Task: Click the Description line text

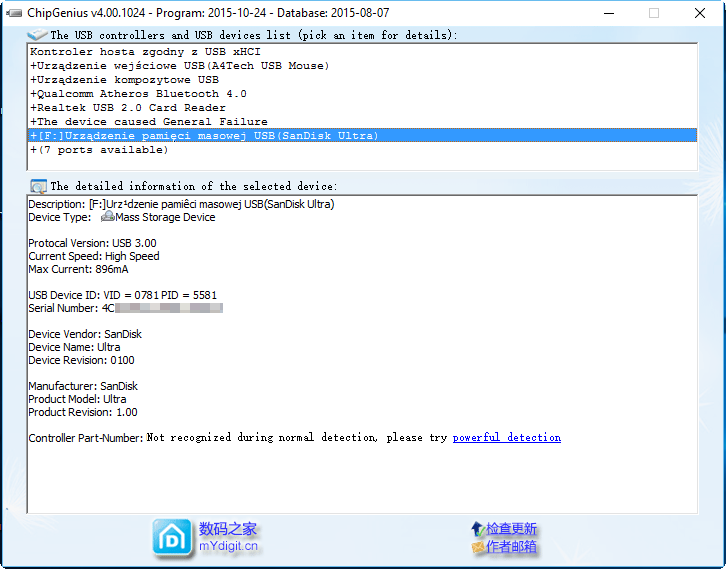Action: (x=181, y=204)
